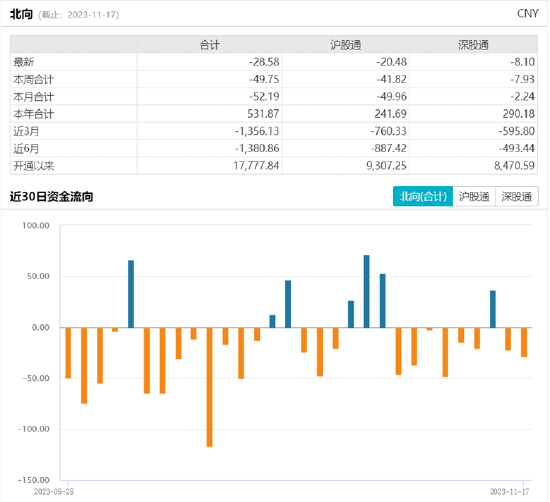
Task: Click the 9,307.25 cell value
Action: pos(387,166)
